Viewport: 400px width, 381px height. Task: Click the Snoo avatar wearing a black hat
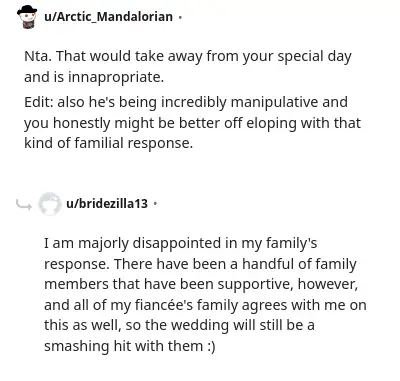click(x=27, y=17)
